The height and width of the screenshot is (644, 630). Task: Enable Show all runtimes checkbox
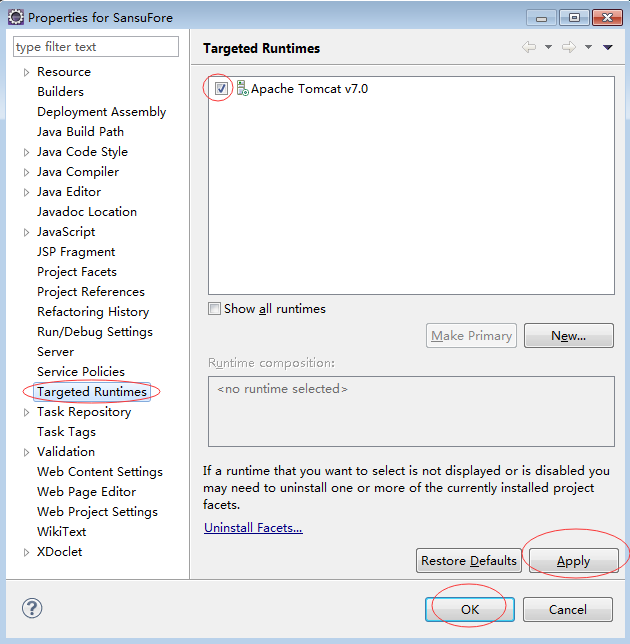[214, 308]
